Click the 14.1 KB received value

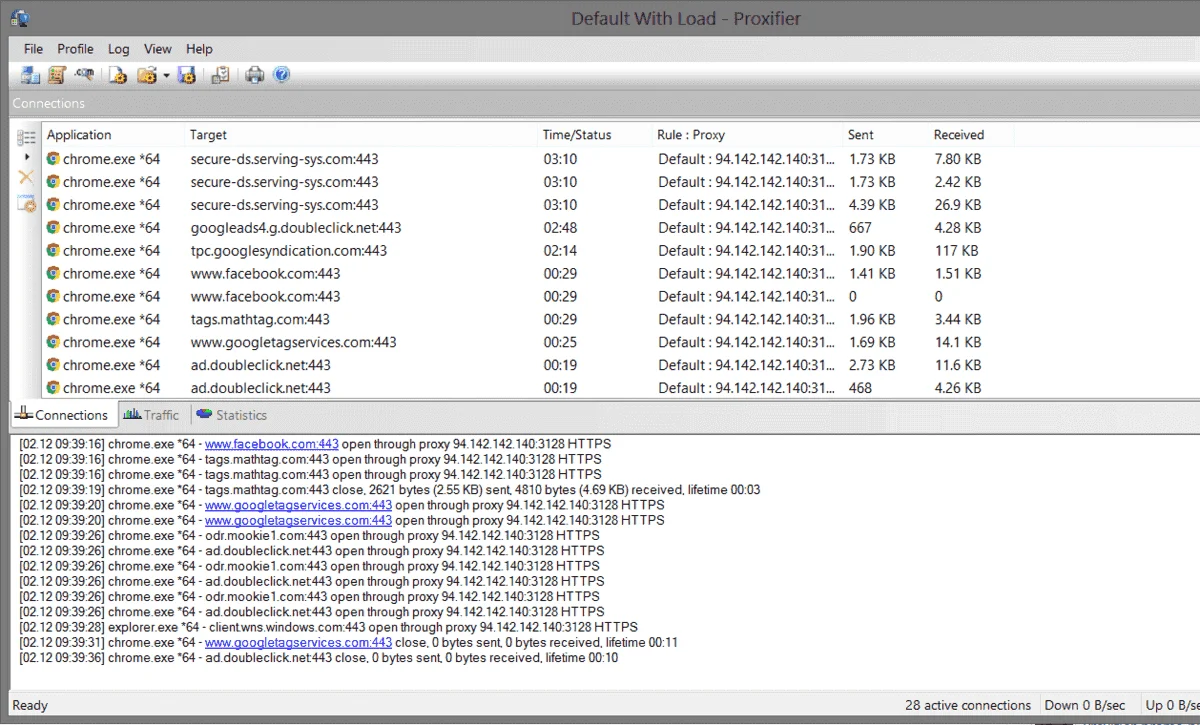(958, 343)
